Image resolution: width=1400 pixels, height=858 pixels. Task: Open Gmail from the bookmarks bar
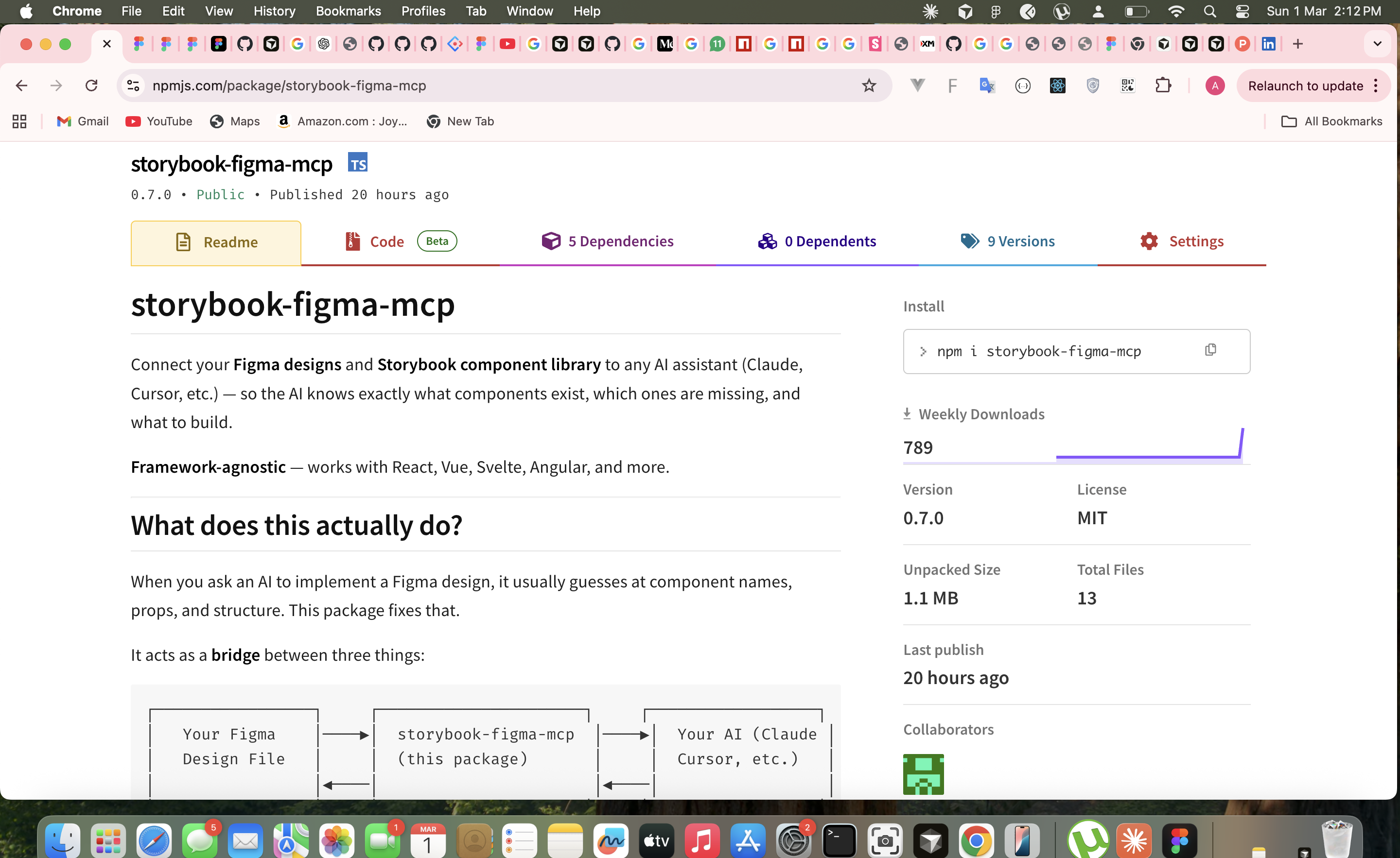pos(82,121)
